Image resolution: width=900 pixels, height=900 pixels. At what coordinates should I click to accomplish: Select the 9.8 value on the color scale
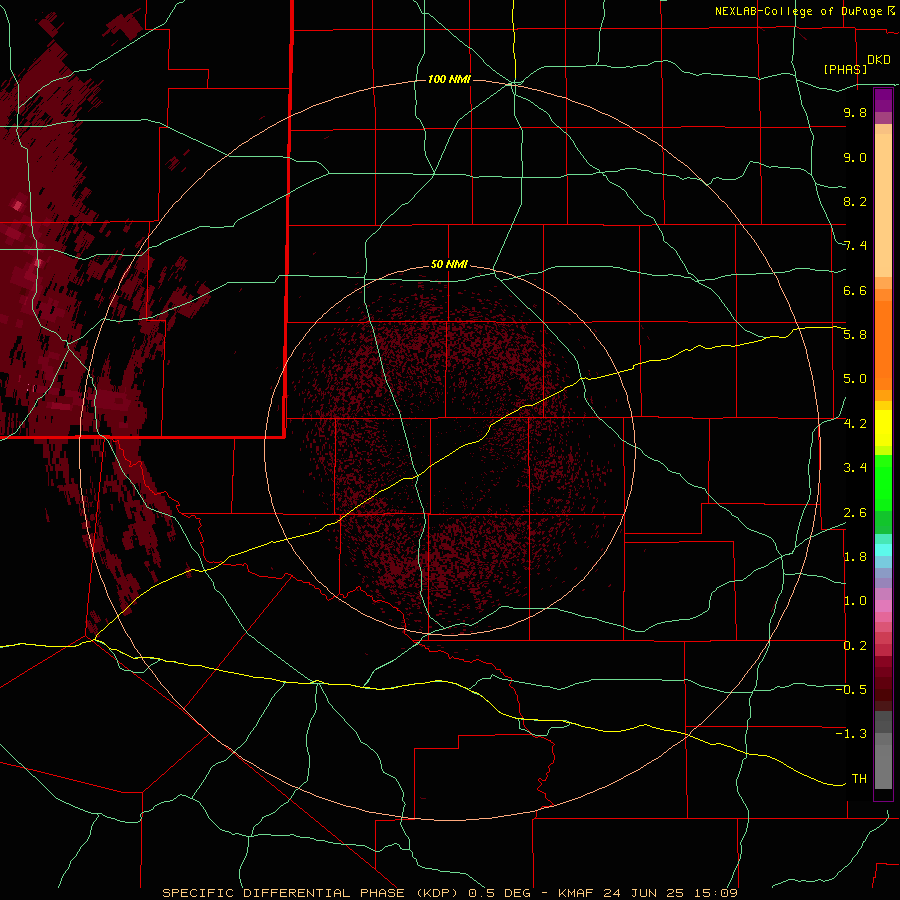click(x=855, y=112)
